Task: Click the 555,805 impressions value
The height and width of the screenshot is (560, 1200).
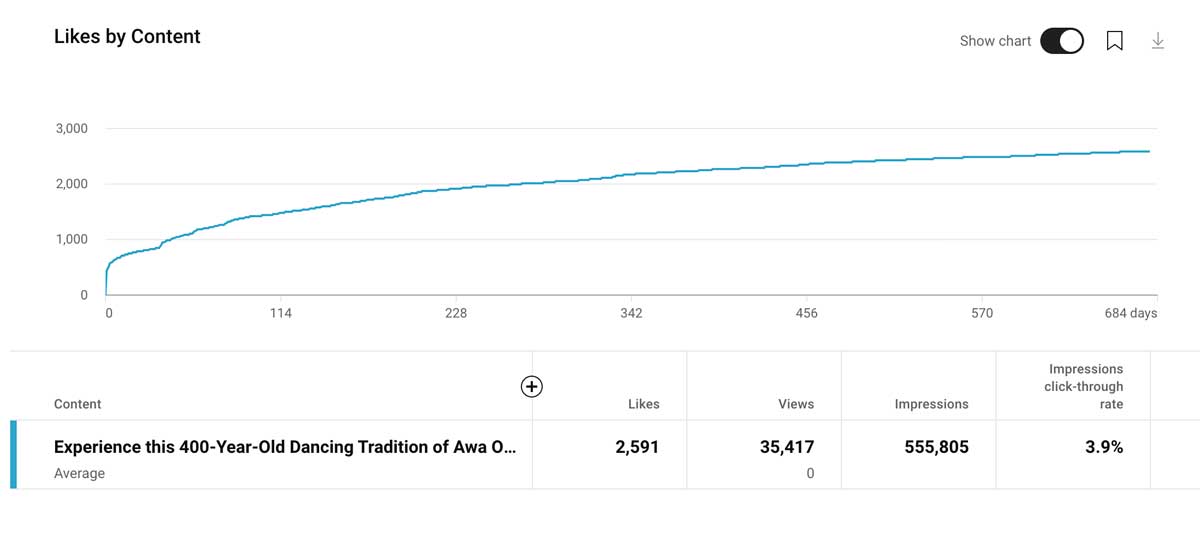Action: pos(936,447)
